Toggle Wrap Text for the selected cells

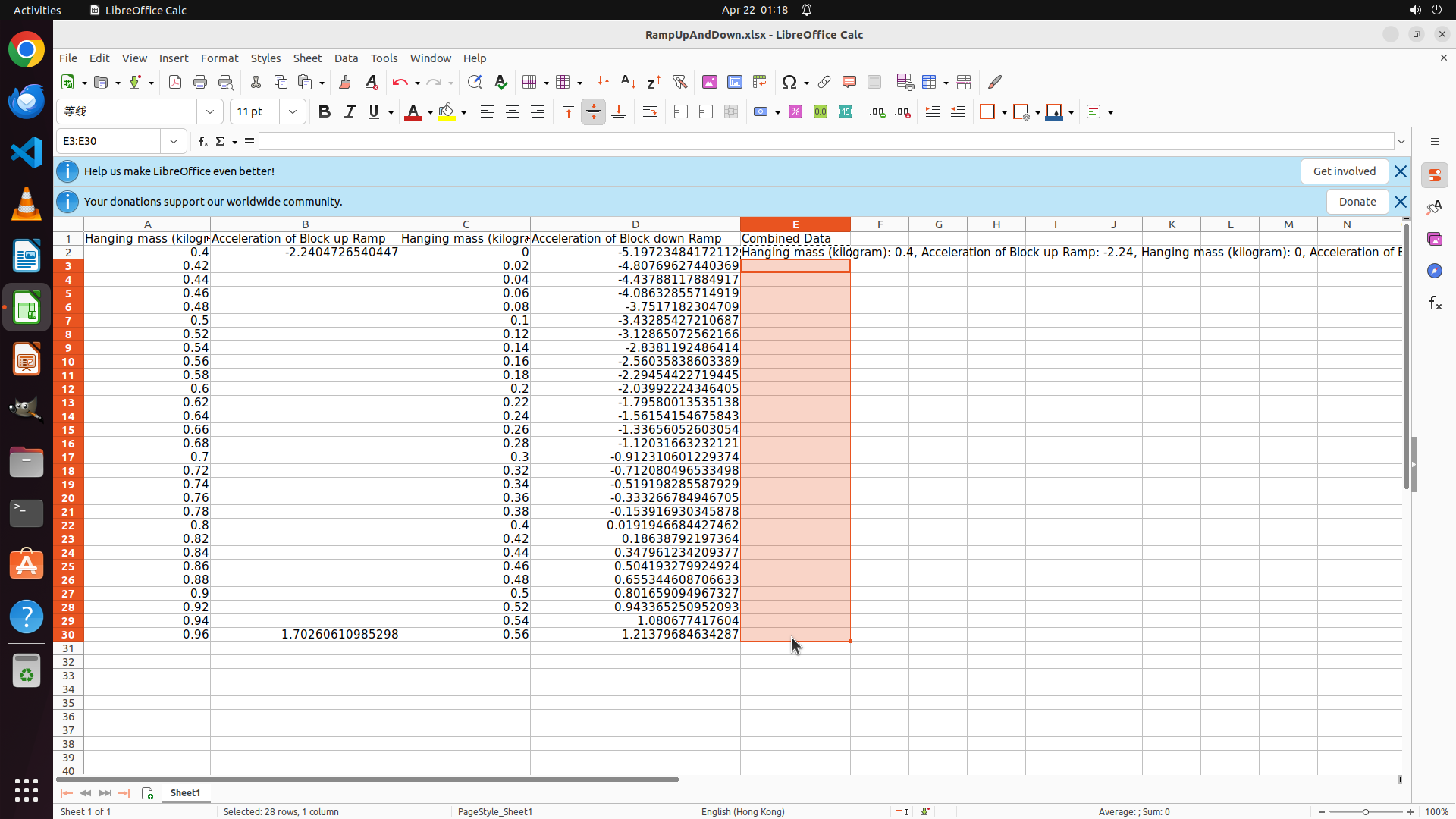[650, 112]
